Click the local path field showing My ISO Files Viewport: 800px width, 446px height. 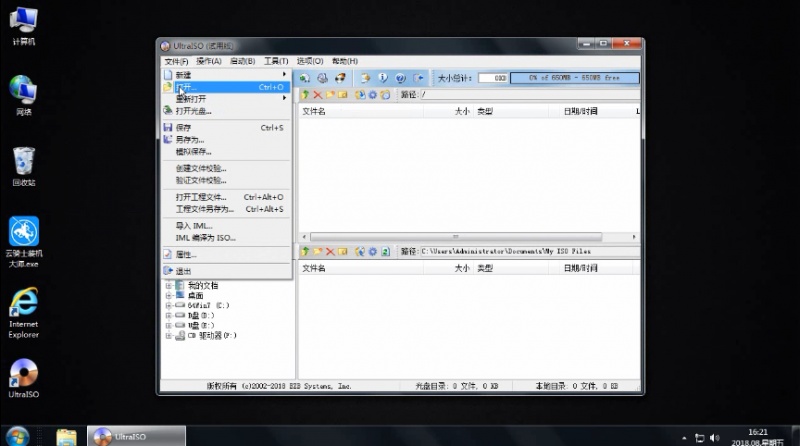pos(530,252)
